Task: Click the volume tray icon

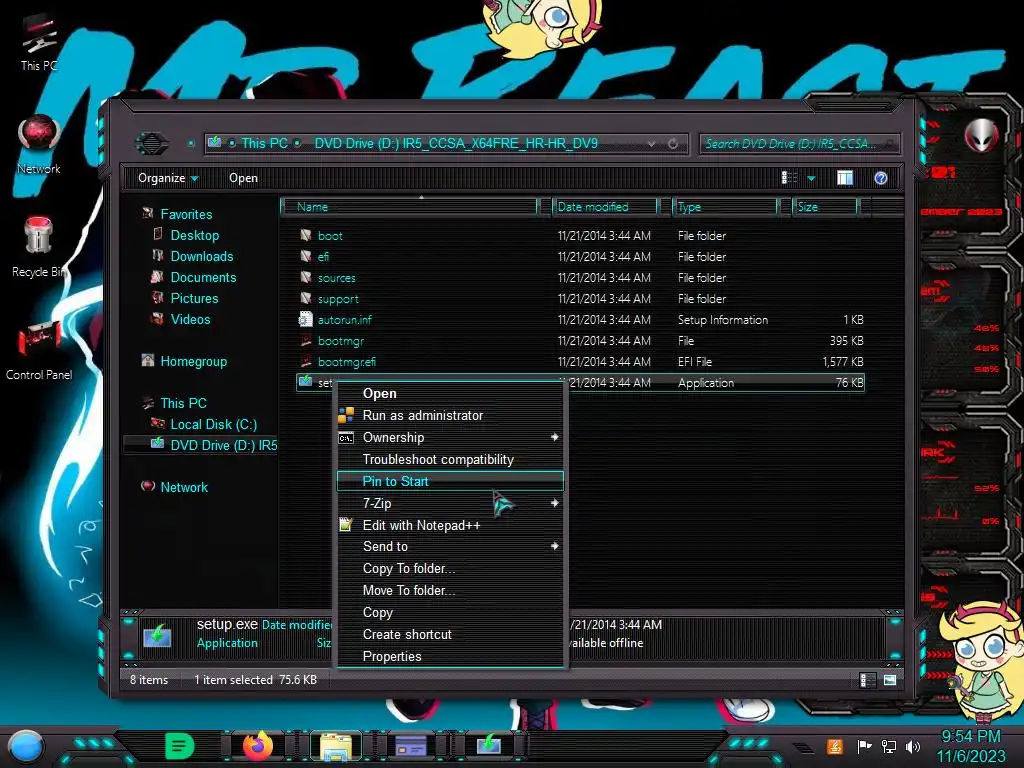Action: [912, 746]
